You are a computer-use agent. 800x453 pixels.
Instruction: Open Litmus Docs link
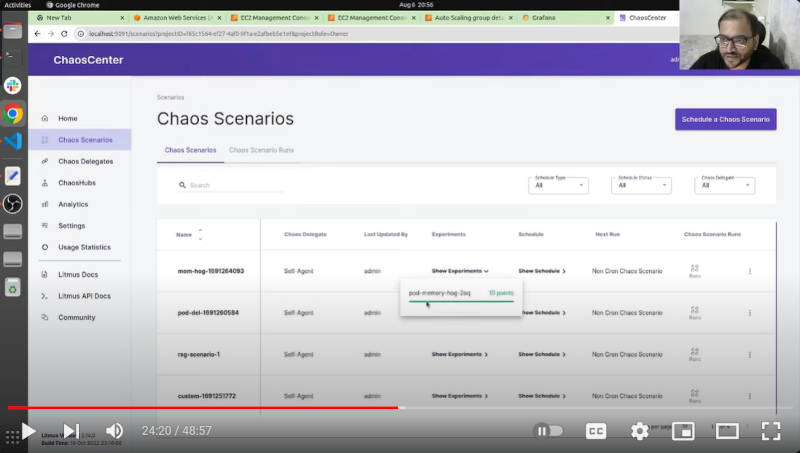78,274
